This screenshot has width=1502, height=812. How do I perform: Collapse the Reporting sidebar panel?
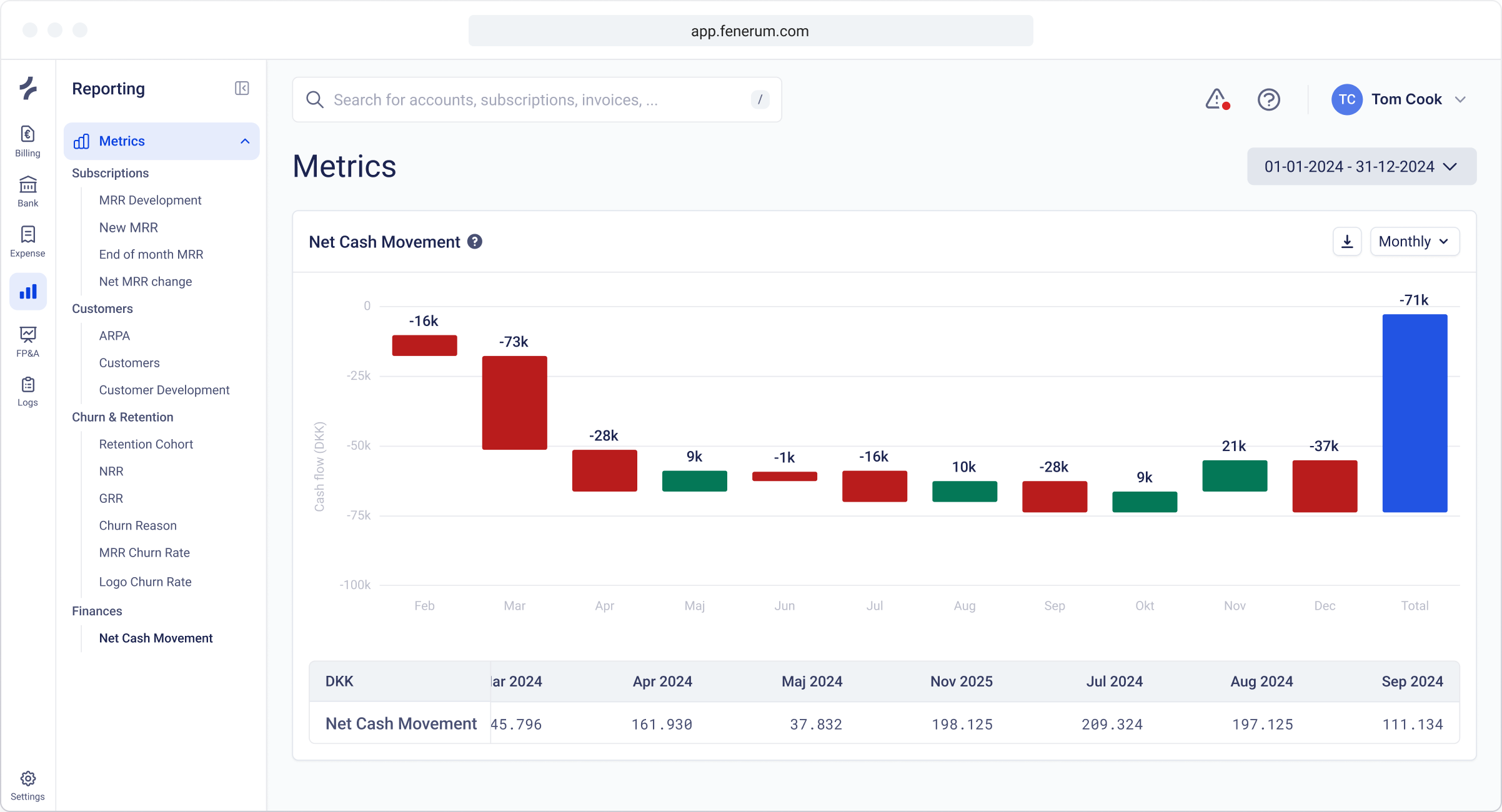pyautogui.click(x=242, y=88)
